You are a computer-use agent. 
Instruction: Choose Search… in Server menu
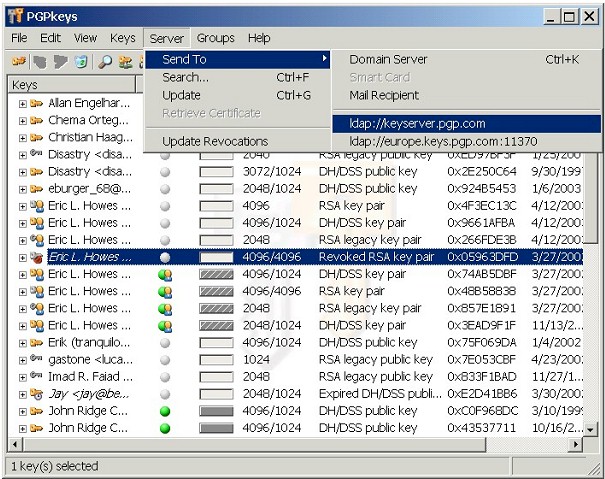(238, 78)
